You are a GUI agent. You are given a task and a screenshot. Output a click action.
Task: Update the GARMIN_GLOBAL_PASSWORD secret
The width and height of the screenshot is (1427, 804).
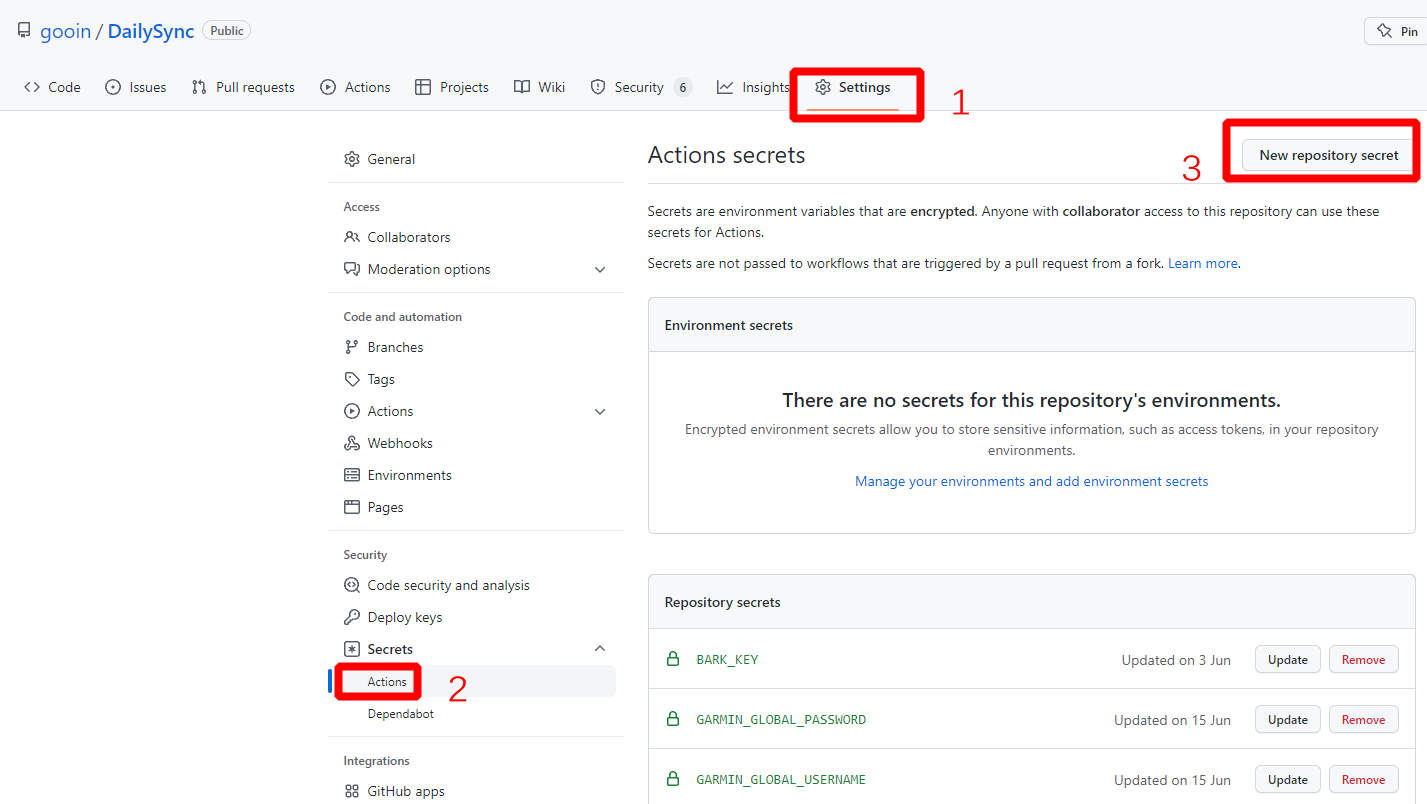pos(1288,719)
